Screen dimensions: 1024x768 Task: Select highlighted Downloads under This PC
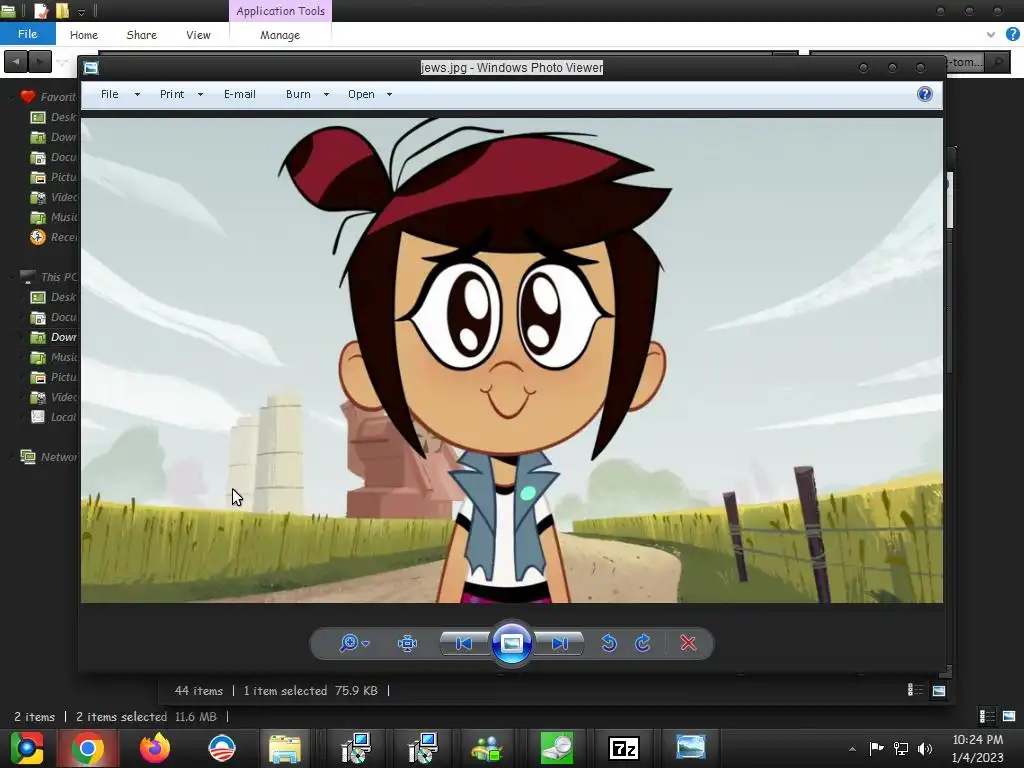(54, 337)
